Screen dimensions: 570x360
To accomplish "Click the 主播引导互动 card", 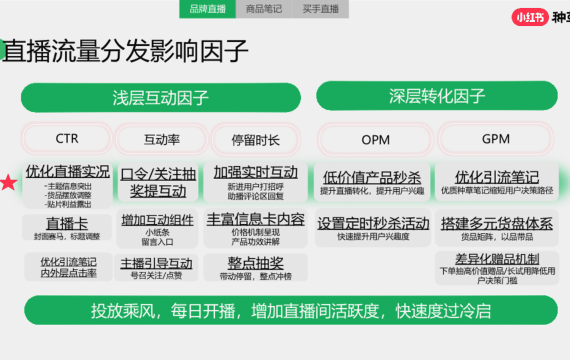I will coord(156,268).
